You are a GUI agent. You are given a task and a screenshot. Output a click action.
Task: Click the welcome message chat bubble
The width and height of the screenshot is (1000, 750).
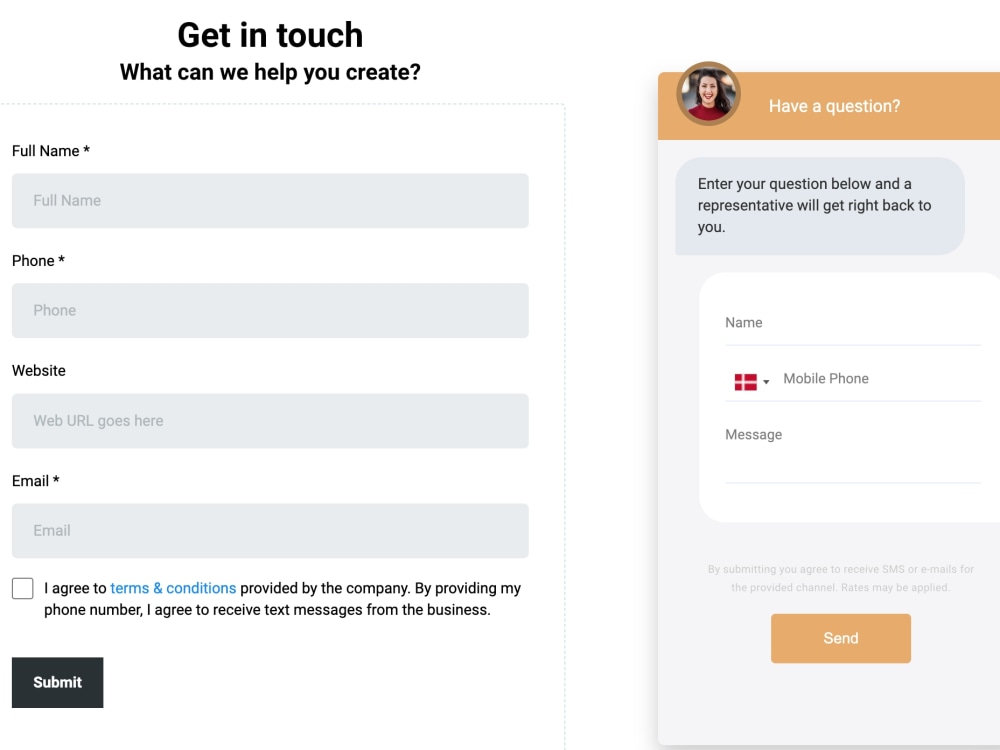pyautogui.click(x=820, y=205)
